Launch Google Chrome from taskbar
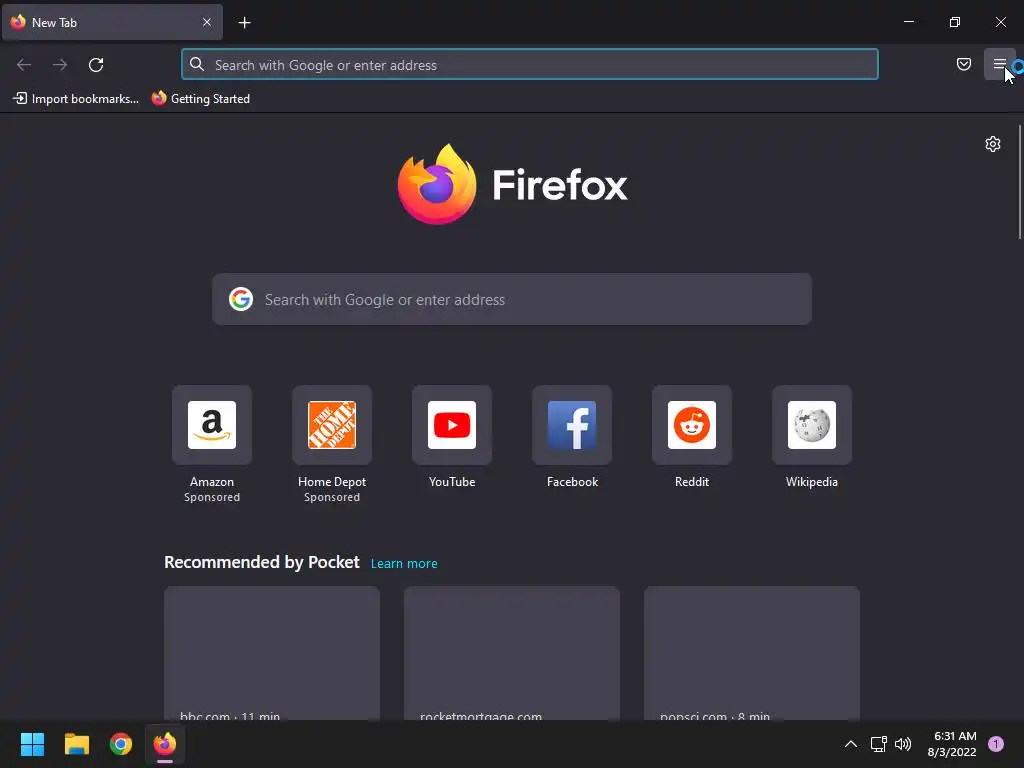This screenshot has width=1024, height=768. click(x=121, y=744)
